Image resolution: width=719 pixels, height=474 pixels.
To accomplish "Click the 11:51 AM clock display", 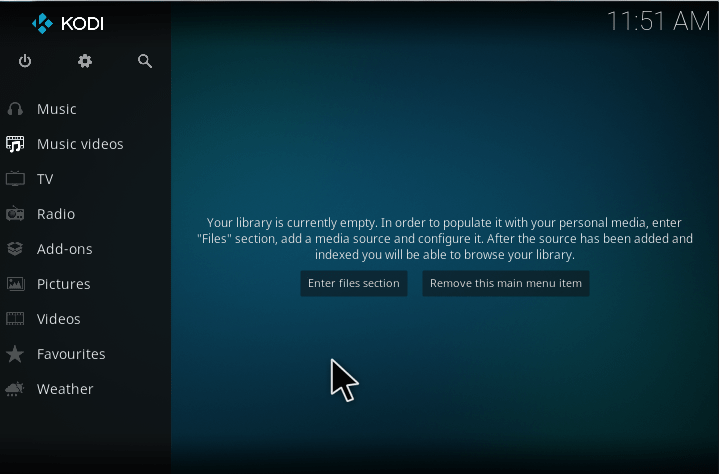I will (x=658, y=21).
